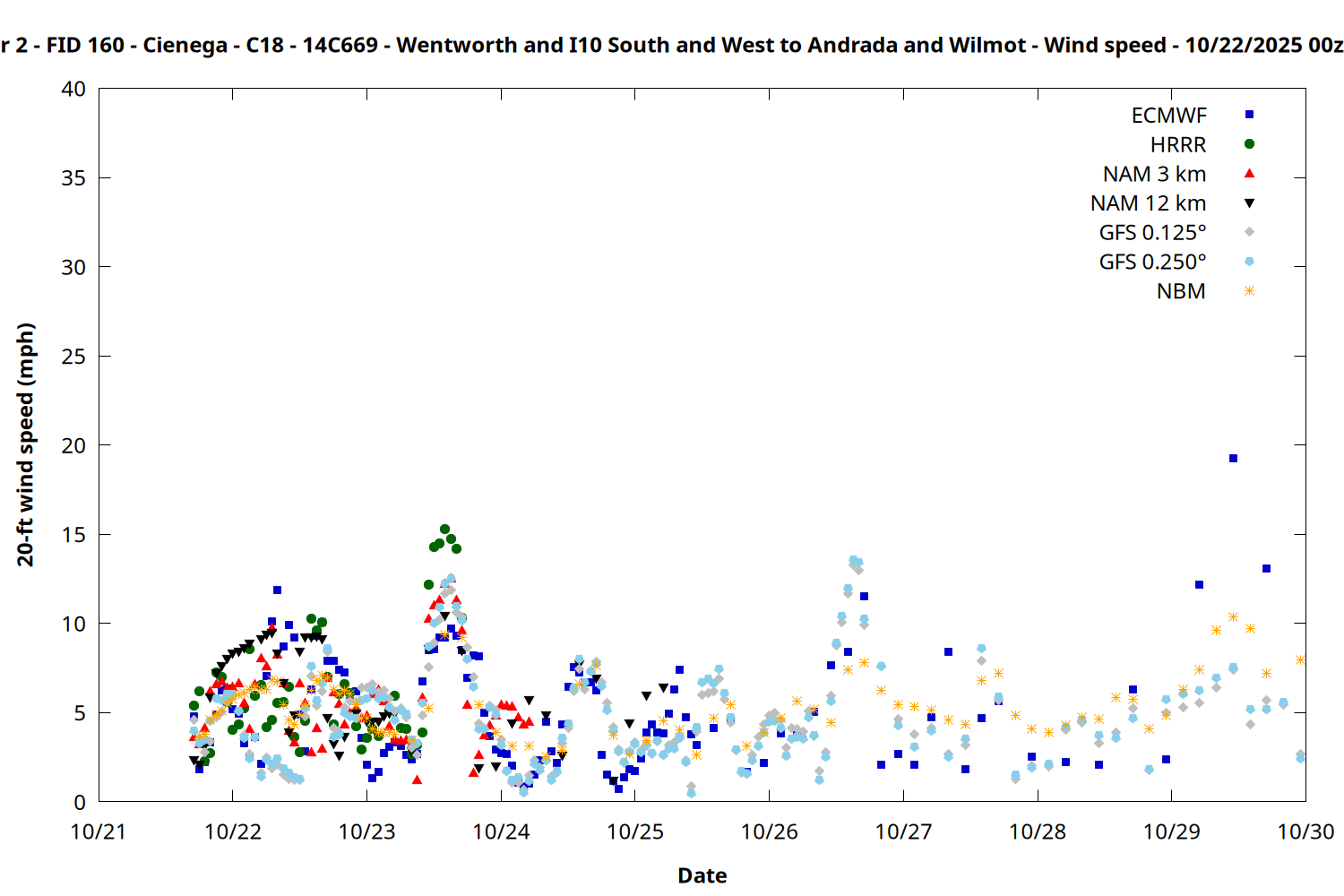Click the 10/30 date tick label
The image size is (1344, 896).
tap(1305, 831)
